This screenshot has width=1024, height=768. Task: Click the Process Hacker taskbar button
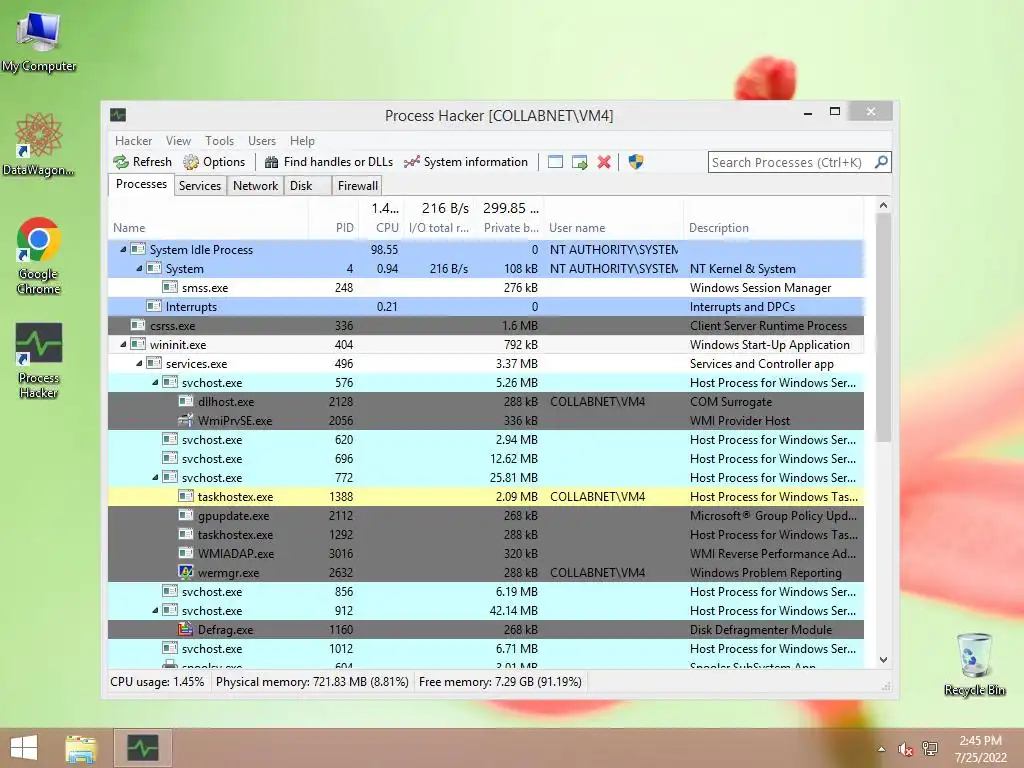[x=142, y=748]
